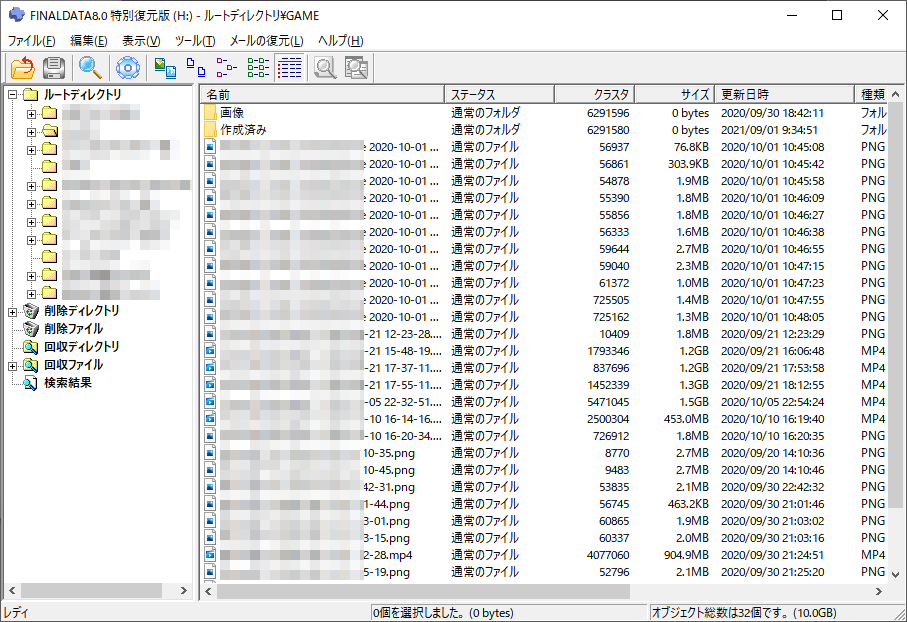907x622 pixels.
Task: Collapse the ルートディレクトリ tree node
Action: (13, 95)
